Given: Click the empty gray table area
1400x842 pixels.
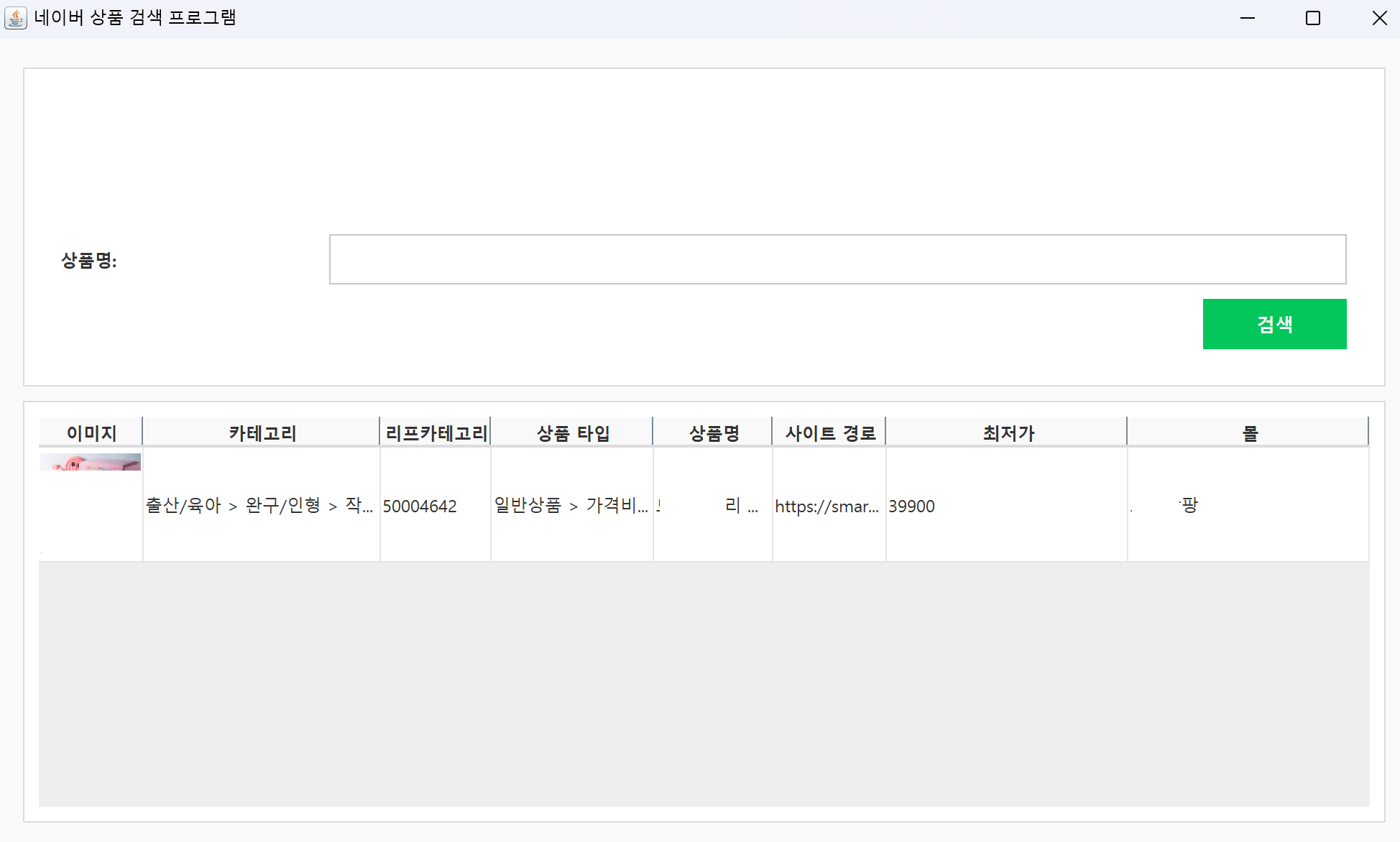Looking at the screenshot, I should tap(704, 683).
